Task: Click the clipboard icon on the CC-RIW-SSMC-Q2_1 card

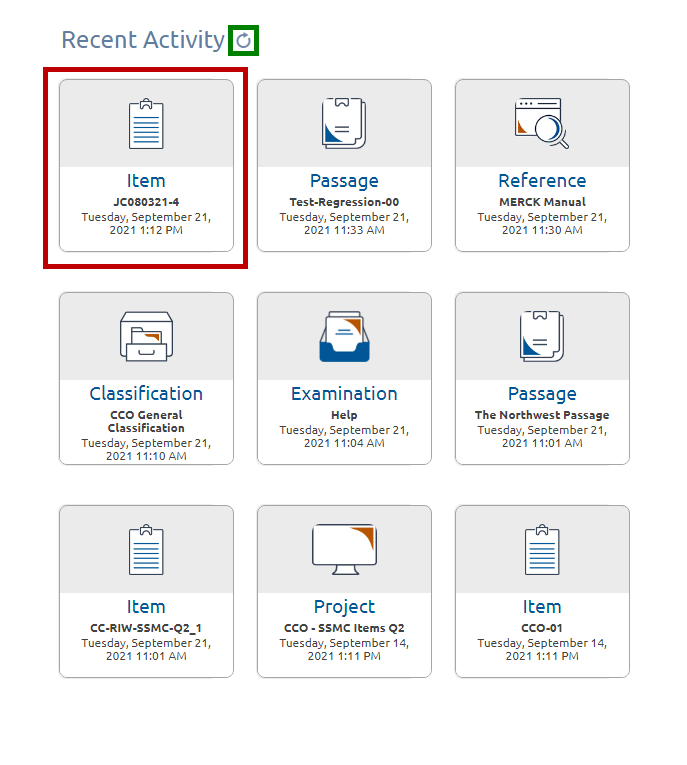Action: point(146,549)
